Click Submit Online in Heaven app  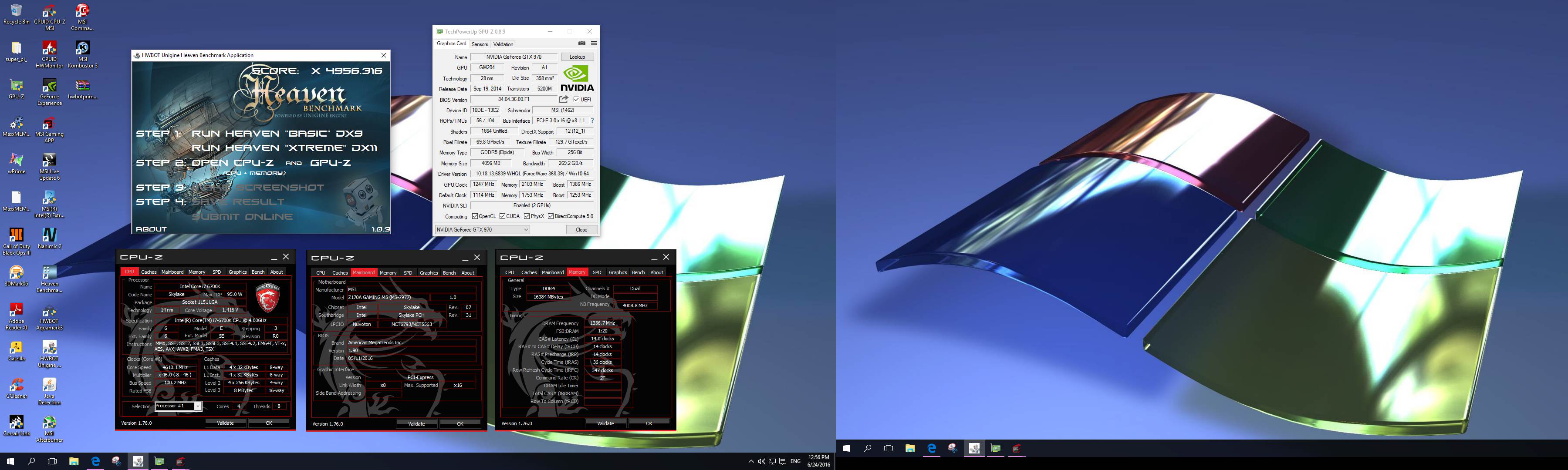[x=242, y=216]
